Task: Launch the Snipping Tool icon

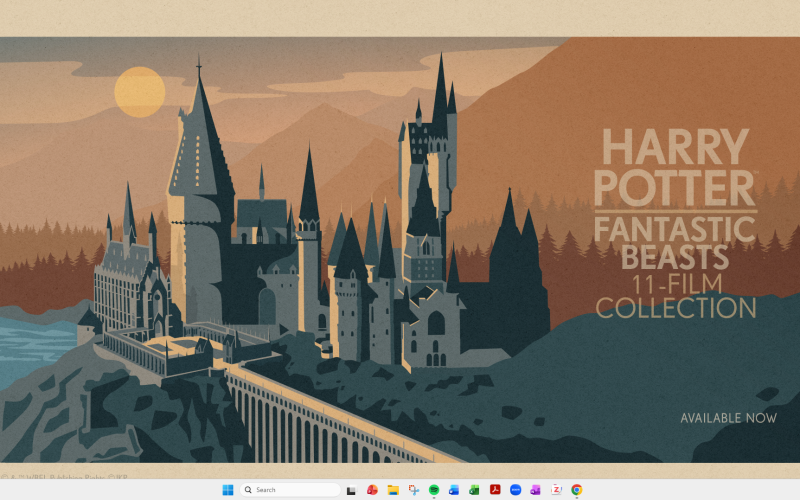Action: click(x=414, y=490)
